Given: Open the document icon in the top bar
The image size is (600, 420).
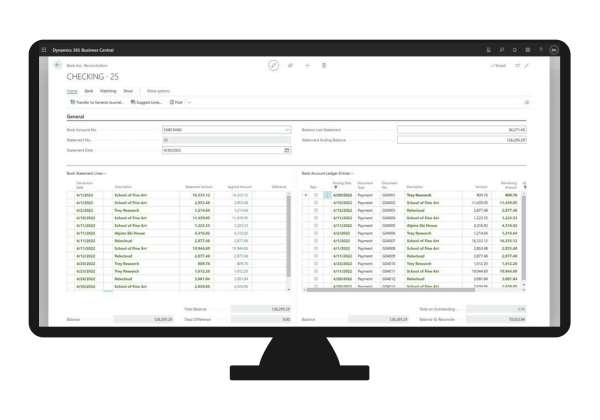Looking at the screenshot, I should point(489,50).
